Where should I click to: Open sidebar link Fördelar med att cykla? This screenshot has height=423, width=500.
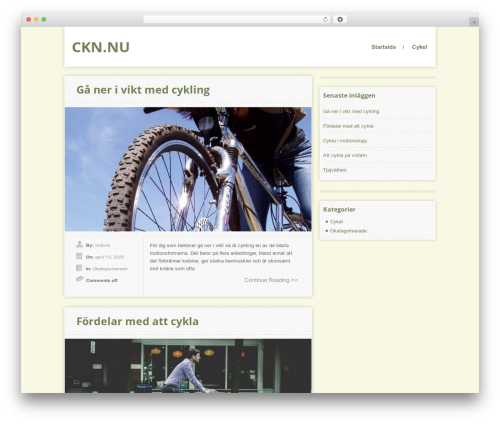click(x=348, y=126)
